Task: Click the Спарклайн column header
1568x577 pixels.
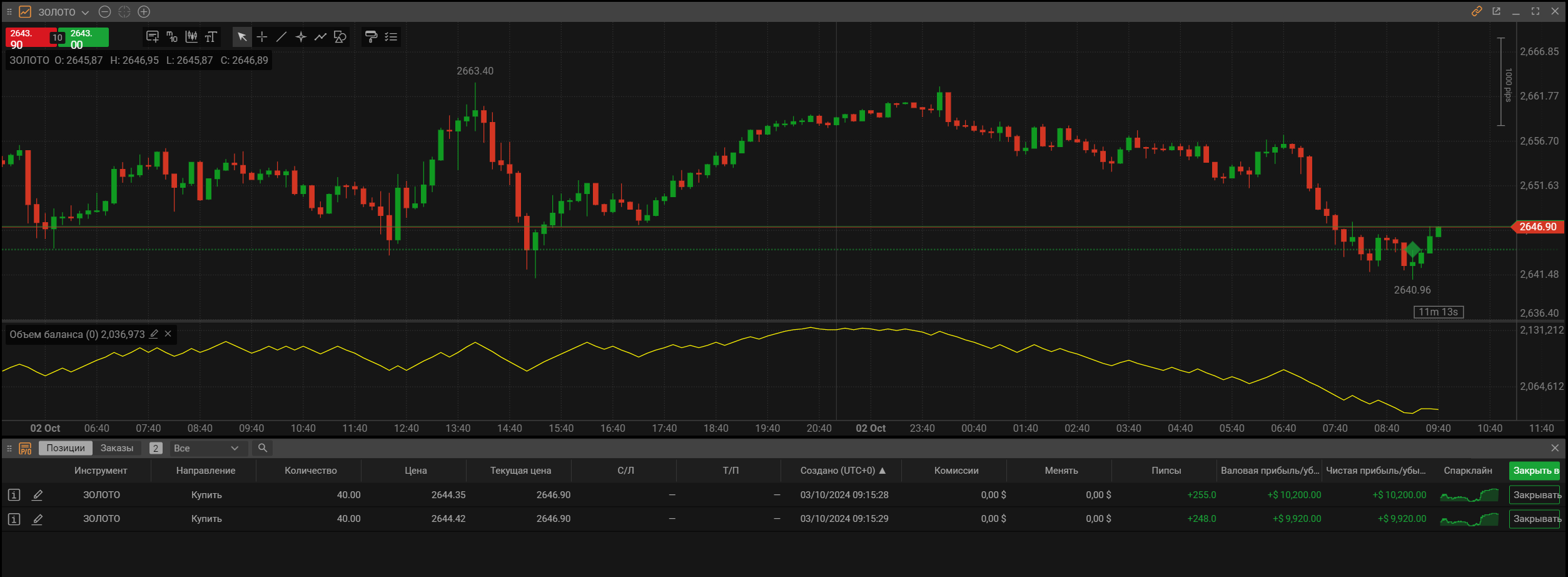Action: point(1467,471)
